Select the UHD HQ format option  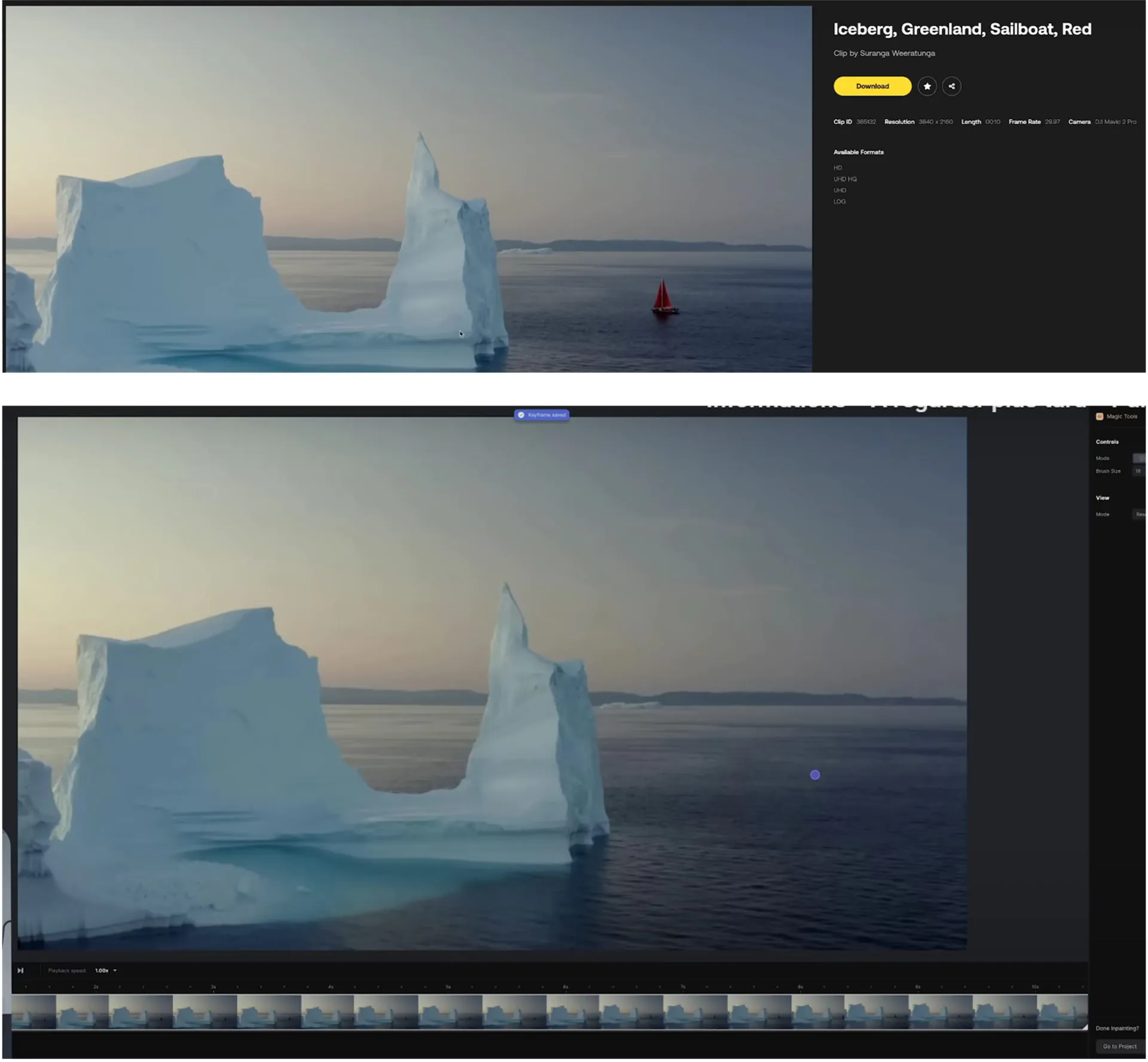[x=845, y=179]
